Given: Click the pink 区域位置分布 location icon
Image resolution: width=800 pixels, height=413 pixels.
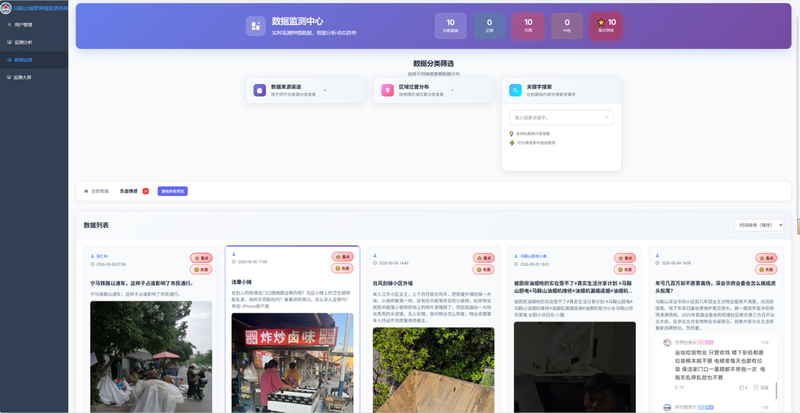Looking at the screenshot, I should (x=388, y=90).
